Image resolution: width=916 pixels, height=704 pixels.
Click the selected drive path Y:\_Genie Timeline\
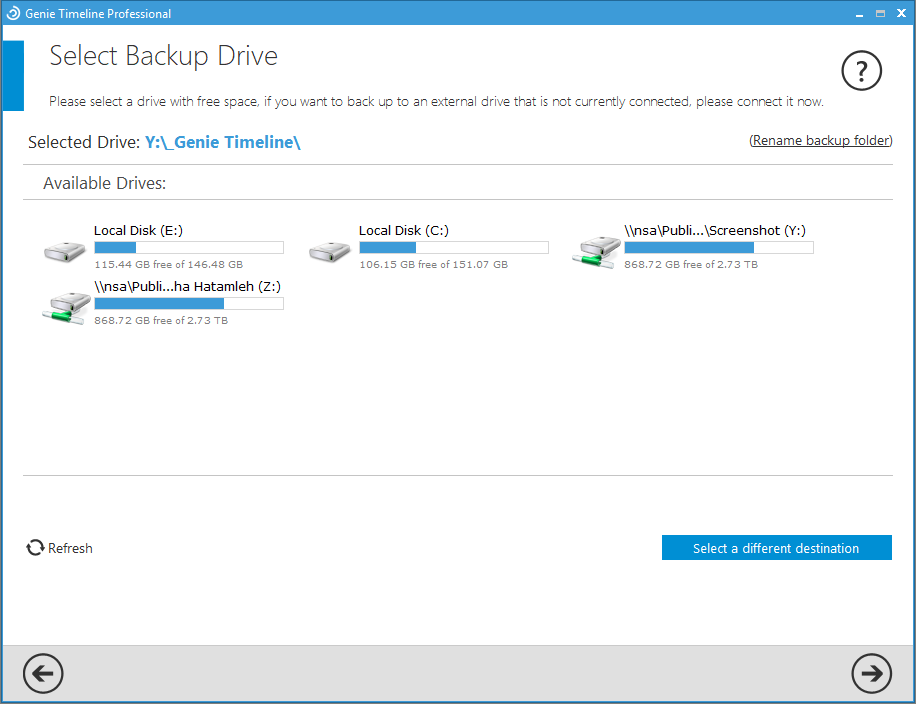[221, 142]
